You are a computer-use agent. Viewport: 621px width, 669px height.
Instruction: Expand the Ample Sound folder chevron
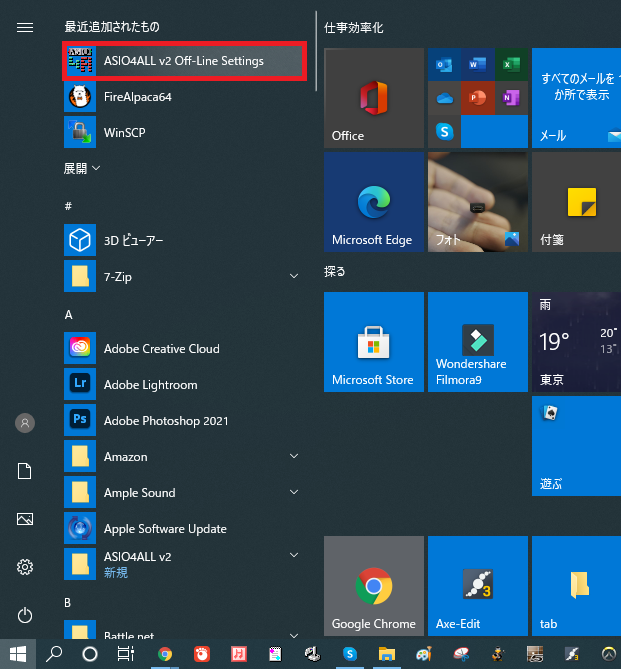coord(294,492)
